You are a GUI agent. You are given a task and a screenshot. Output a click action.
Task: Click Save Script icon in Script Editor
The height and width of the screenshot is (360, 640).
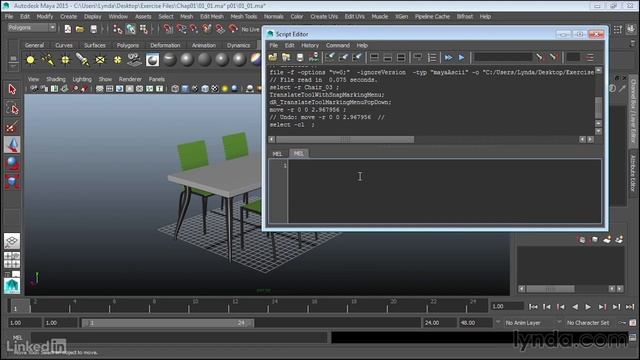point(300,58)
